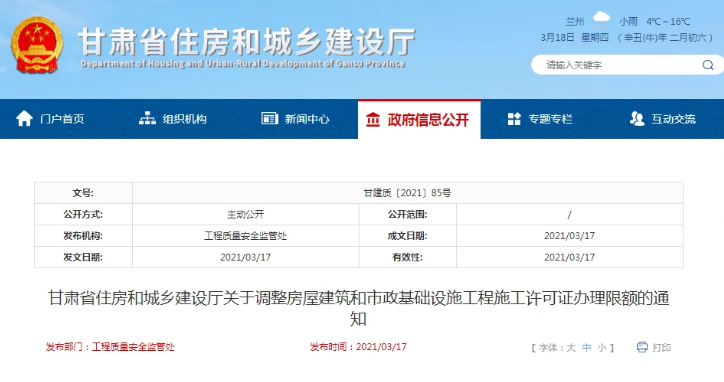Select the 政府信息公开 tab
The image size is (724, 382).
419,119
